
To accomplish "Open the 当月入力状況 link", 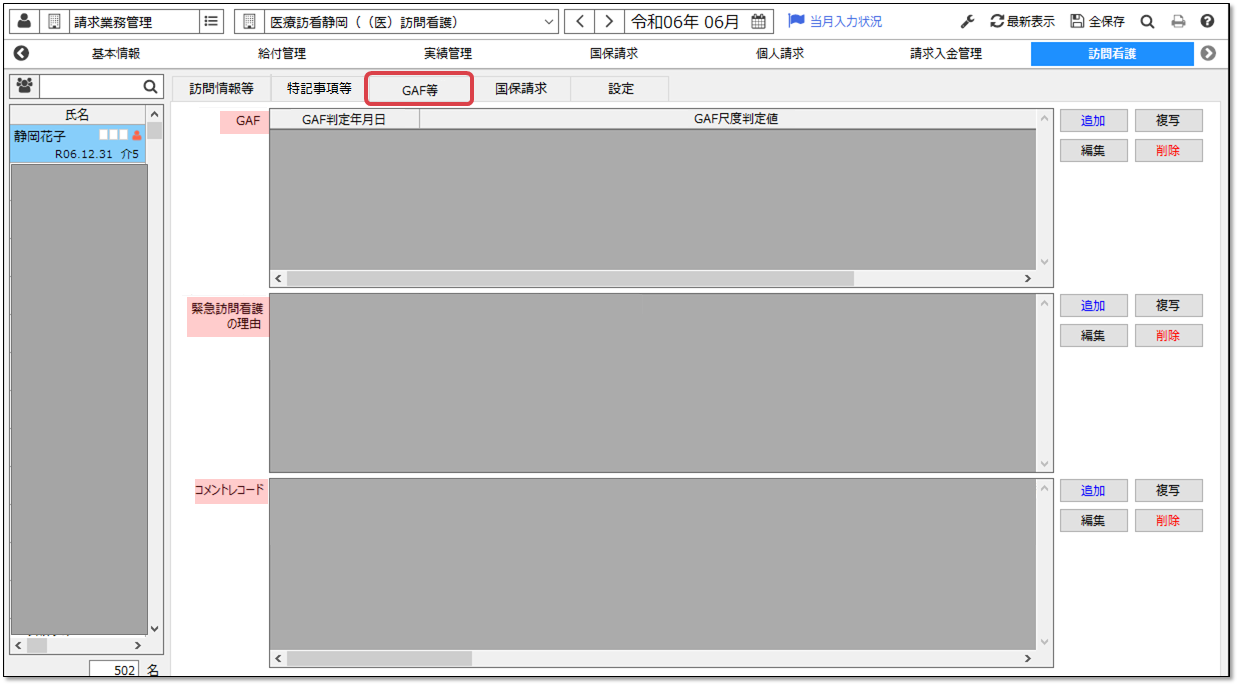I will (x=835, y=21).
